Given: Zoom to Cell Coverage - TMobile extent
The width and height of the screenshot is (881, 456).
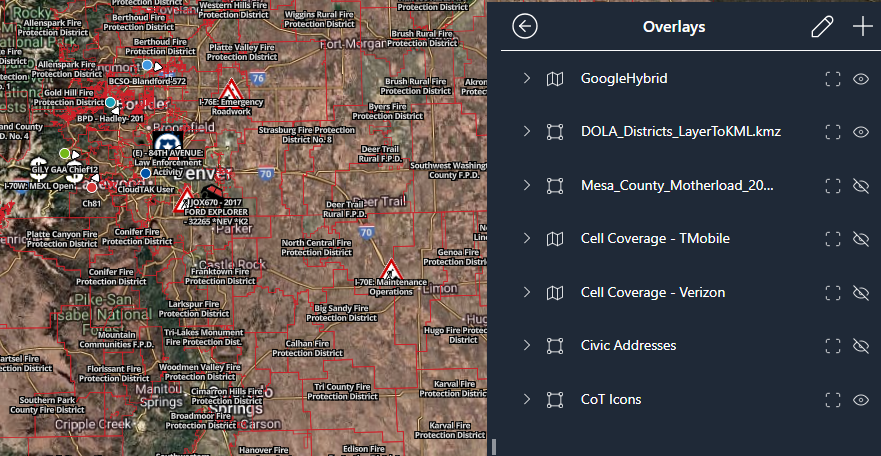Looking at the screenshot, I should pyautogui.click(x=830, y=239).
